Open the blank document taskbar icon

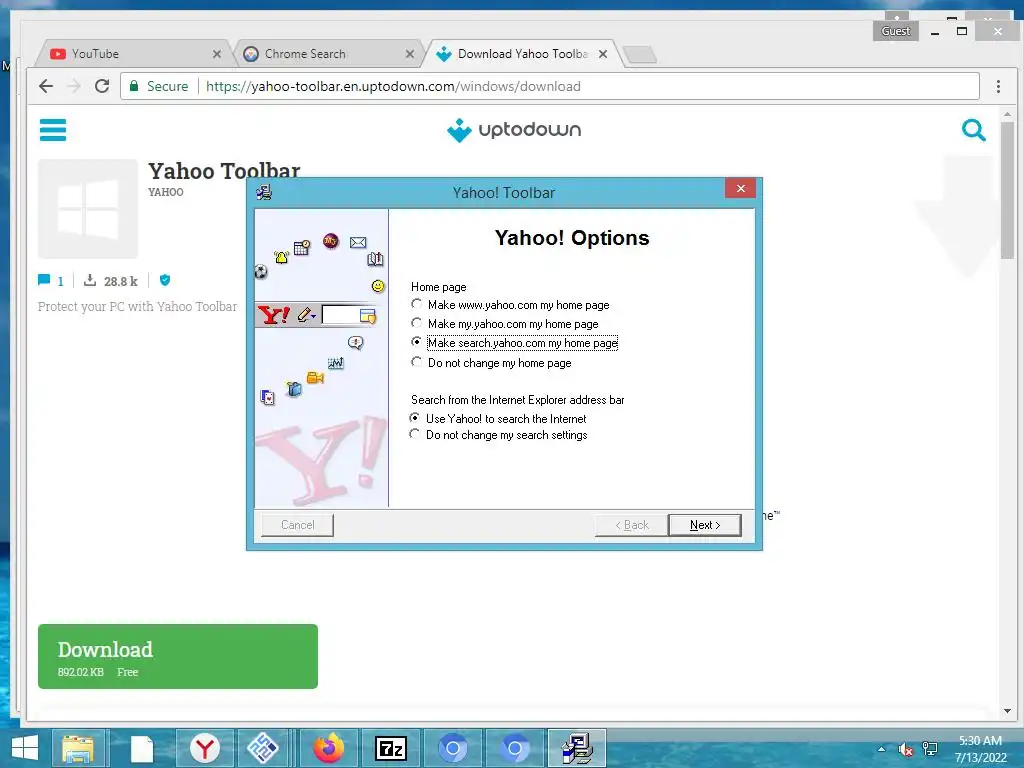pos(141,748)
